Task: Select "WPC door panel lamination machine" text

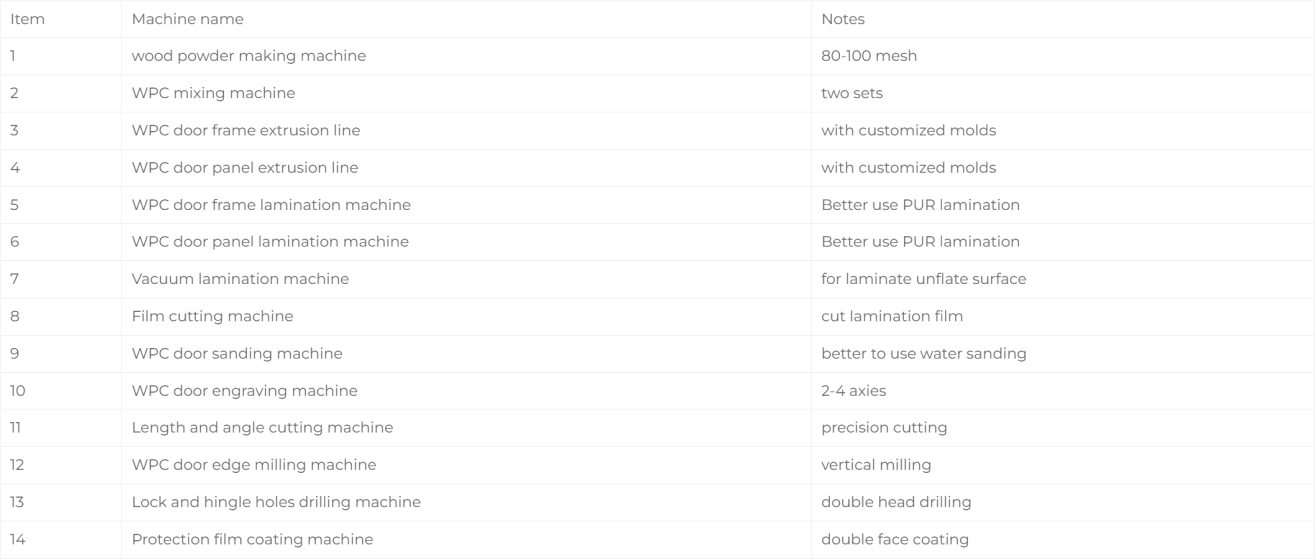Action: coord(270,242)
